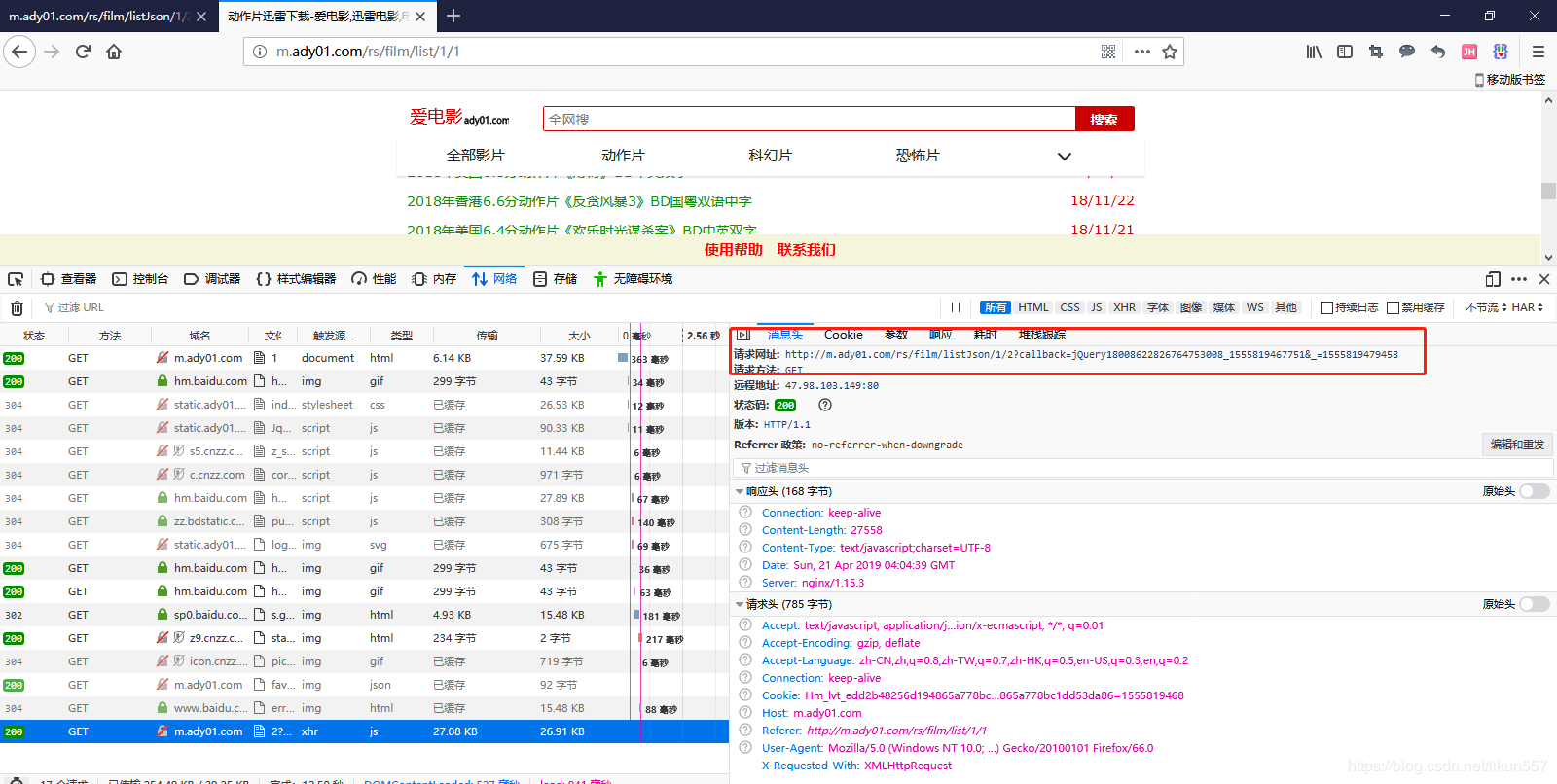
Task: Click the red 搜索 button
Action: 1104,120
